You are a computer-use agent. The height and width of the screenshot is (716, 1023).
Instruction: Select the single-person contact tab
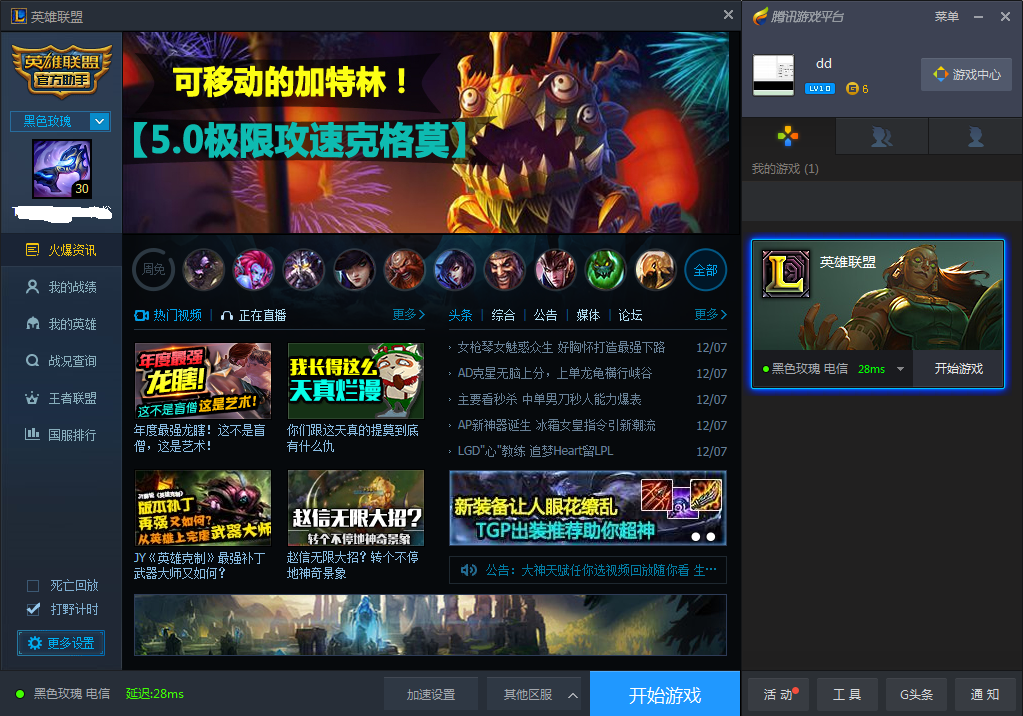coord(975,136)
